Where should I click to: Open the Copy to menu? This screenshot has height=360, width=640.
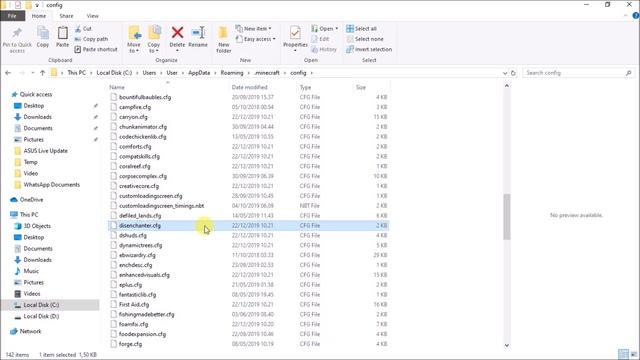(154, 40)
